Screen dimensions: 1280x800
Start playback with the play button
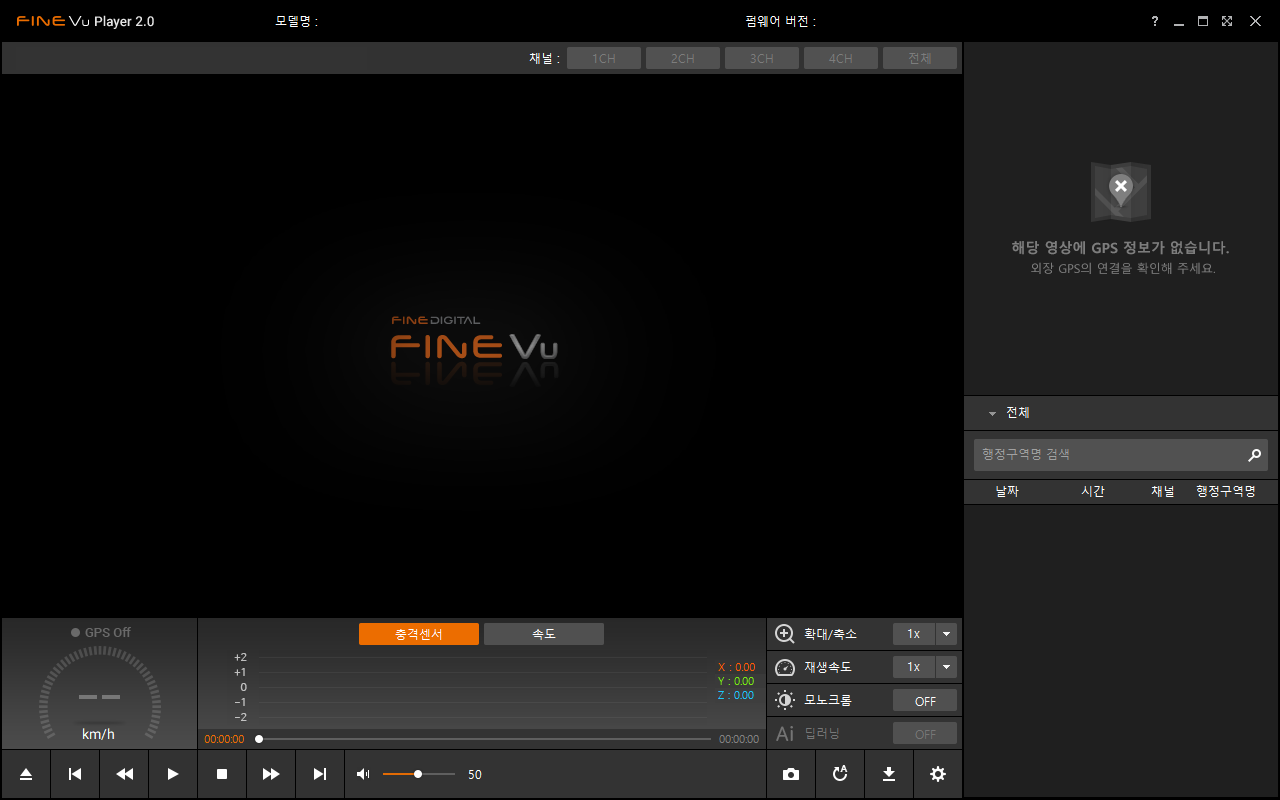(173, 774)
